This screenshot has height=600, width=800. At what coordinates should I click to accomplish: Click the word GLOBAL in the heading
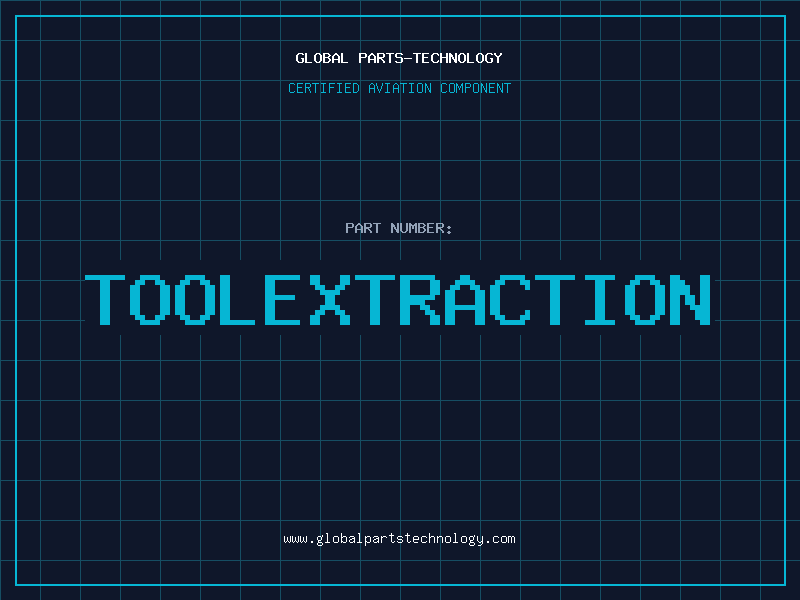(322, 58)
